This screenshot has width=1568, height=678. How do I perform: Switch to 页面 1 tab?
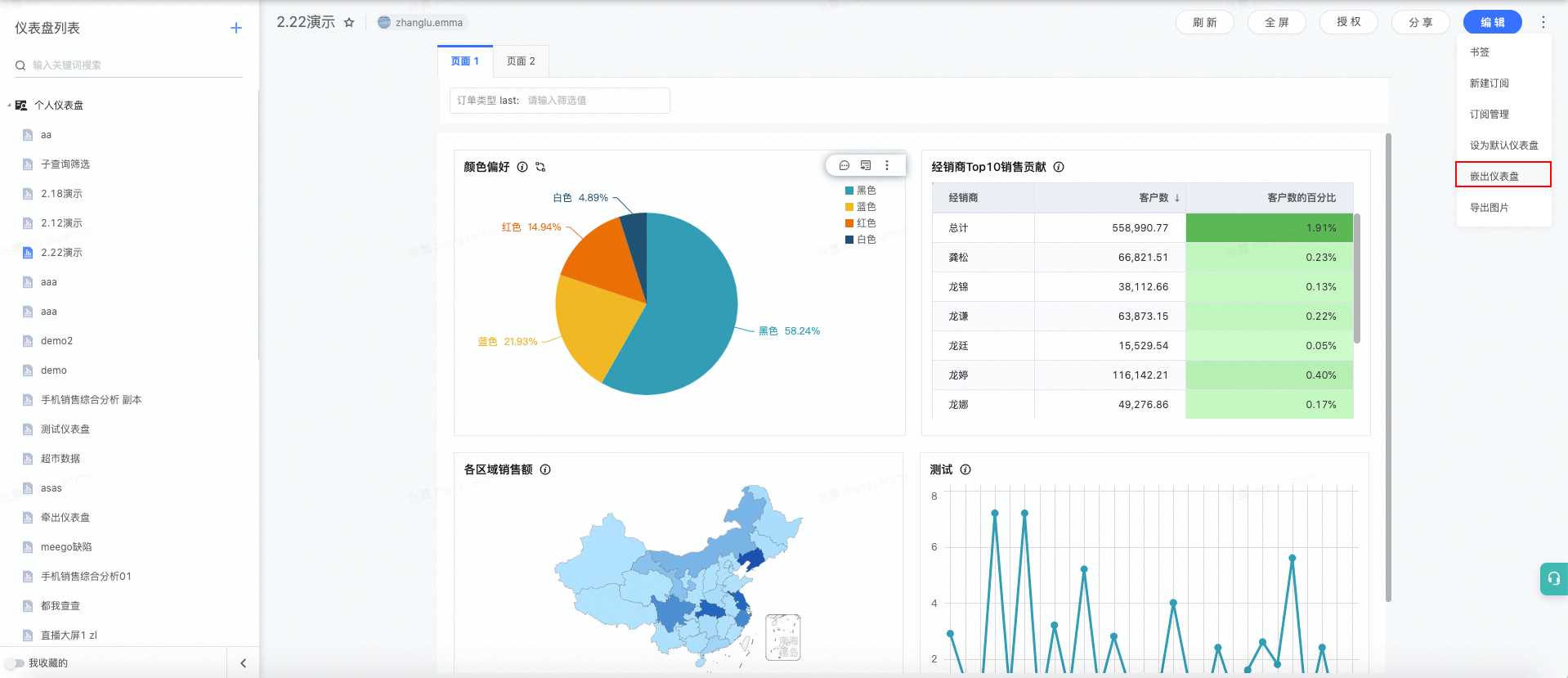465,61
